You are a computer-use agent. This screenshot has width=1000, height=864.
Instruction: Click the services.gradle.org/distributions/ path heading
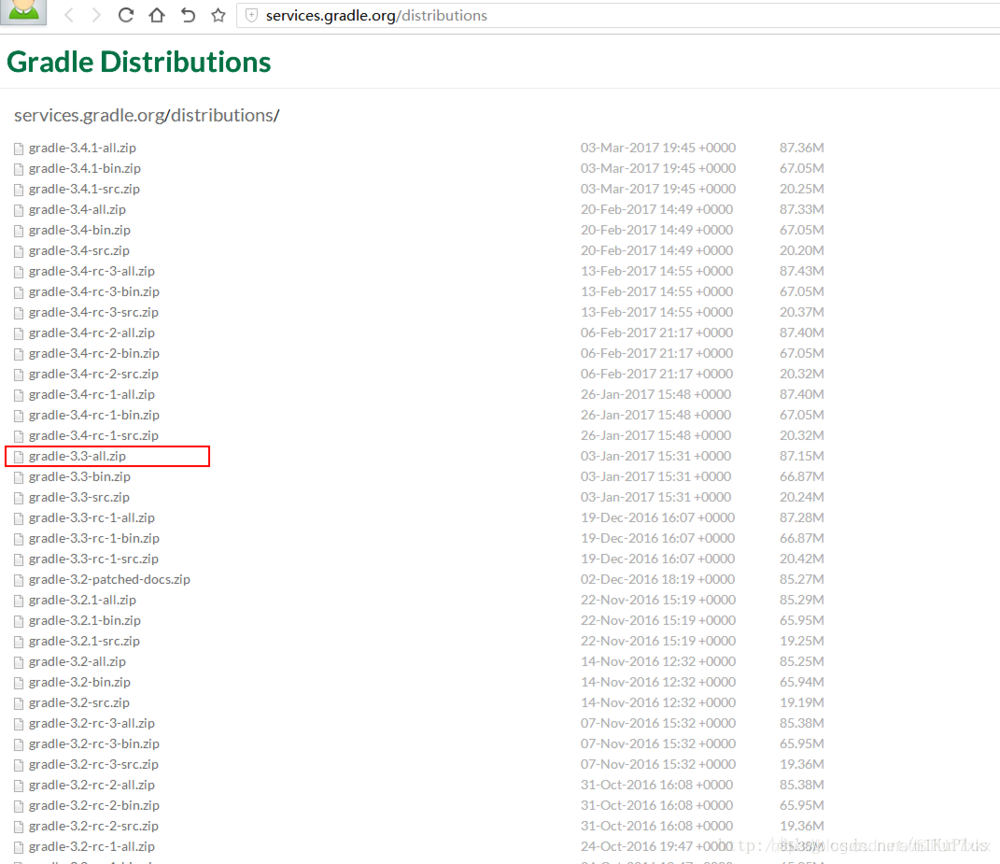click(147, 115)
